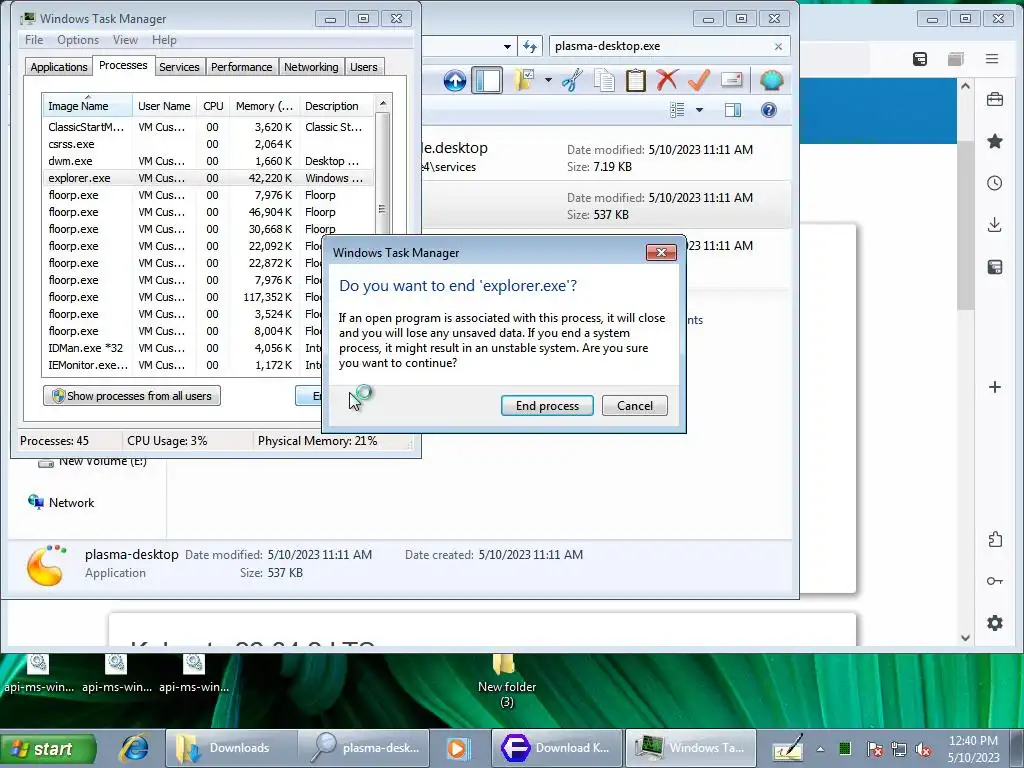1024x768 pixels.
Task: Open passwords key icon in sidebar
Action: pos(995,581)
